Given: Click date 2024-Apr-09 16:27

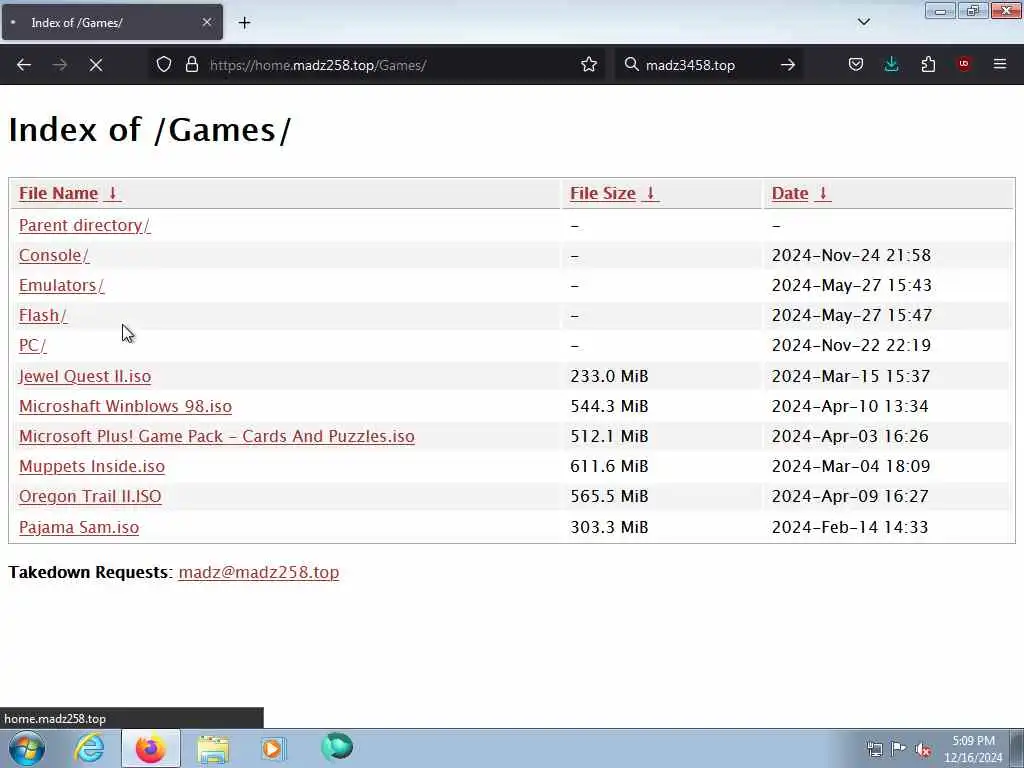Looking at the screenshot, I should (850, 496).
